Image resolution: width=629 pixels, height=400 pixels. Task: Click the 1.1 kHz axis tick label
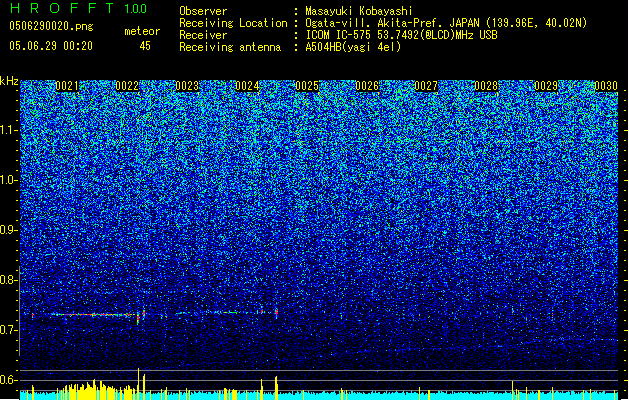click(9, 130)
